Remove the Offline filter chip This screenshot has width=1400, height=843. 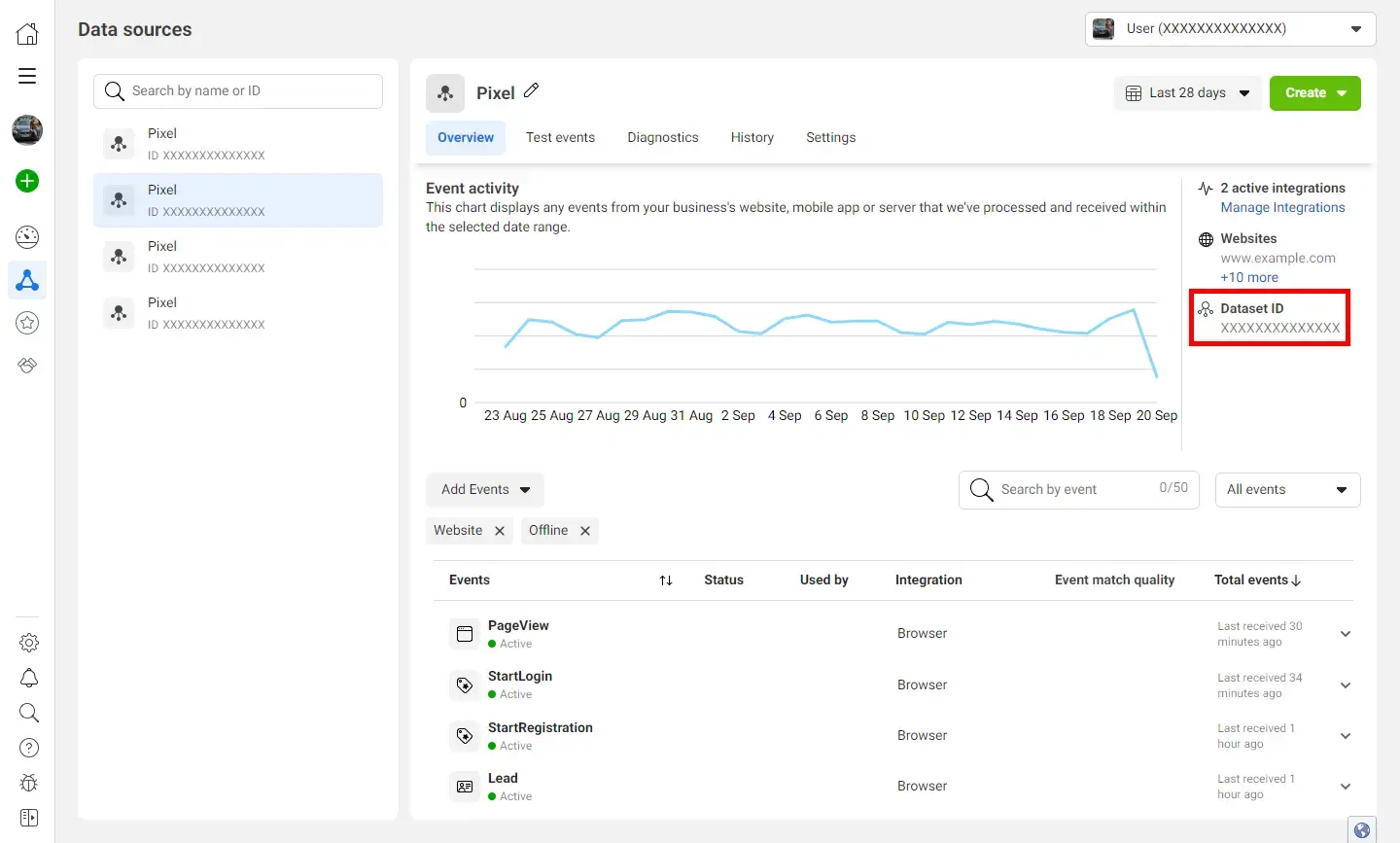(585, 531)
